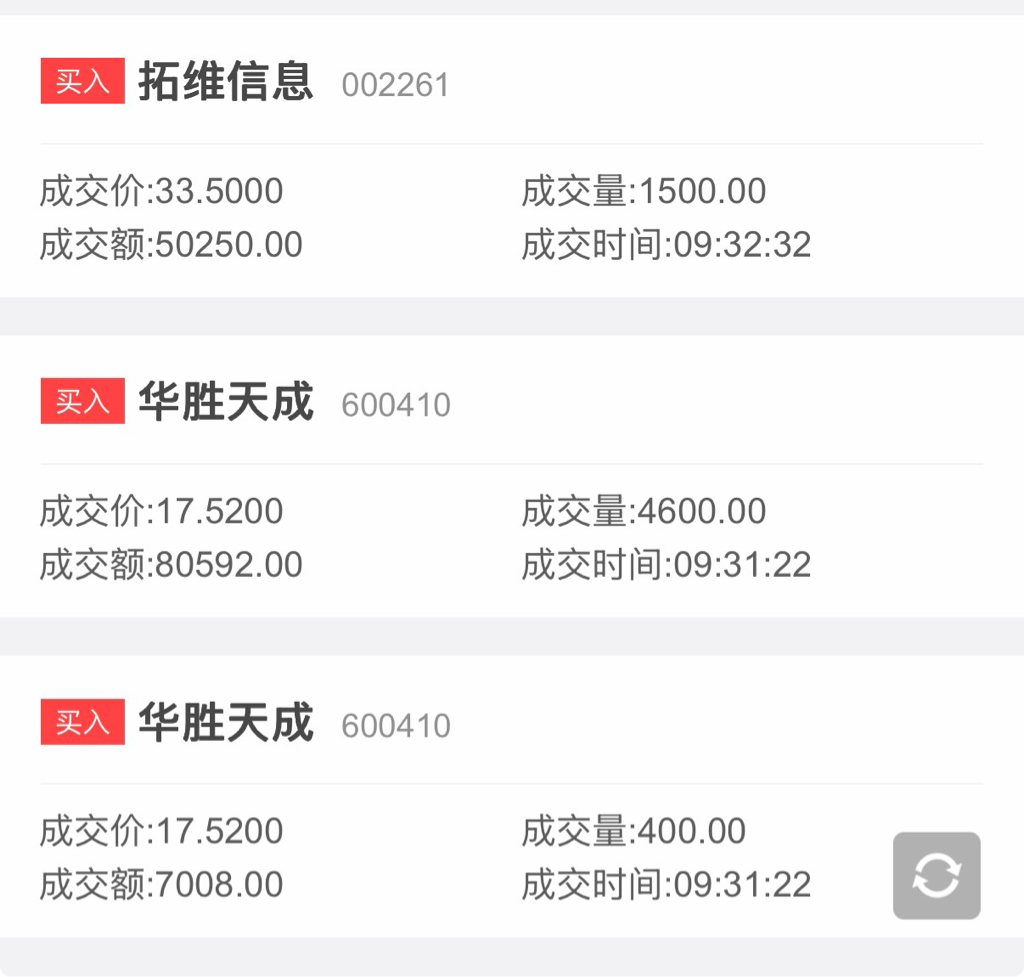Select stock code 600410 in the bottom card
This screenshot has width=1024, height=977.
click(396, 726)
